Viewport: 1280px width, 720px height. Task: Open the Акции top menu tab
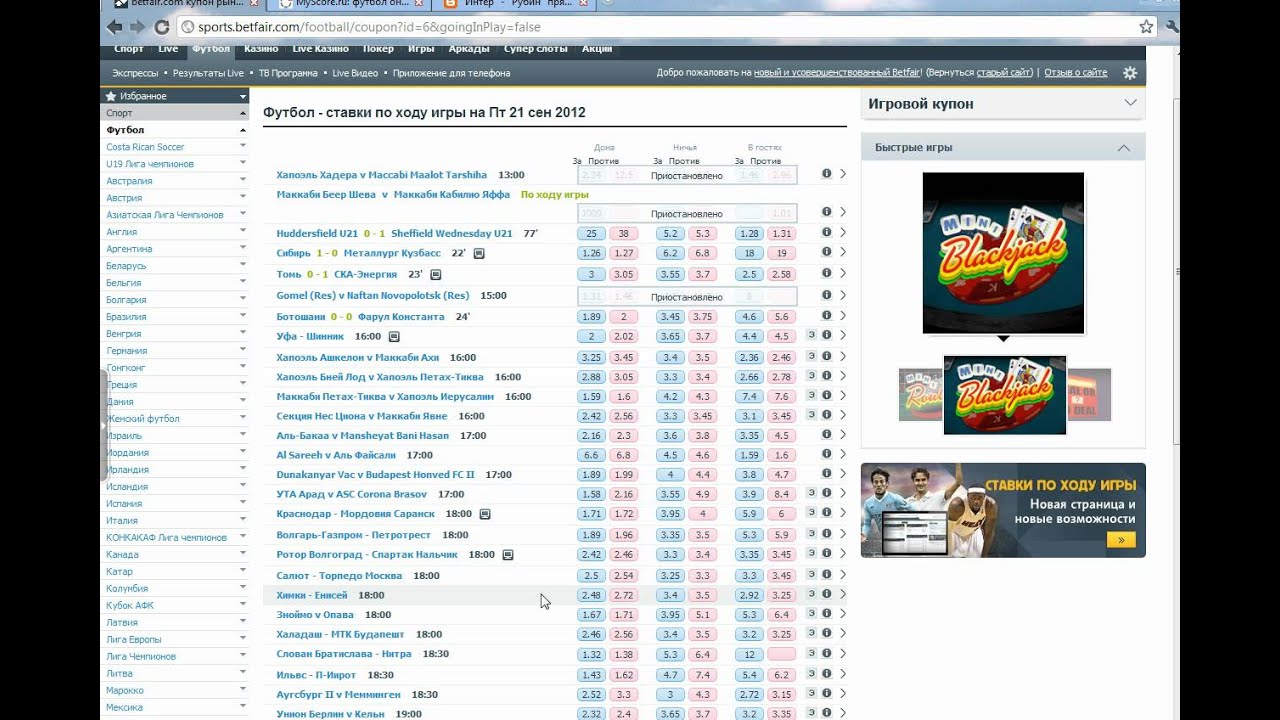[596, 48]
